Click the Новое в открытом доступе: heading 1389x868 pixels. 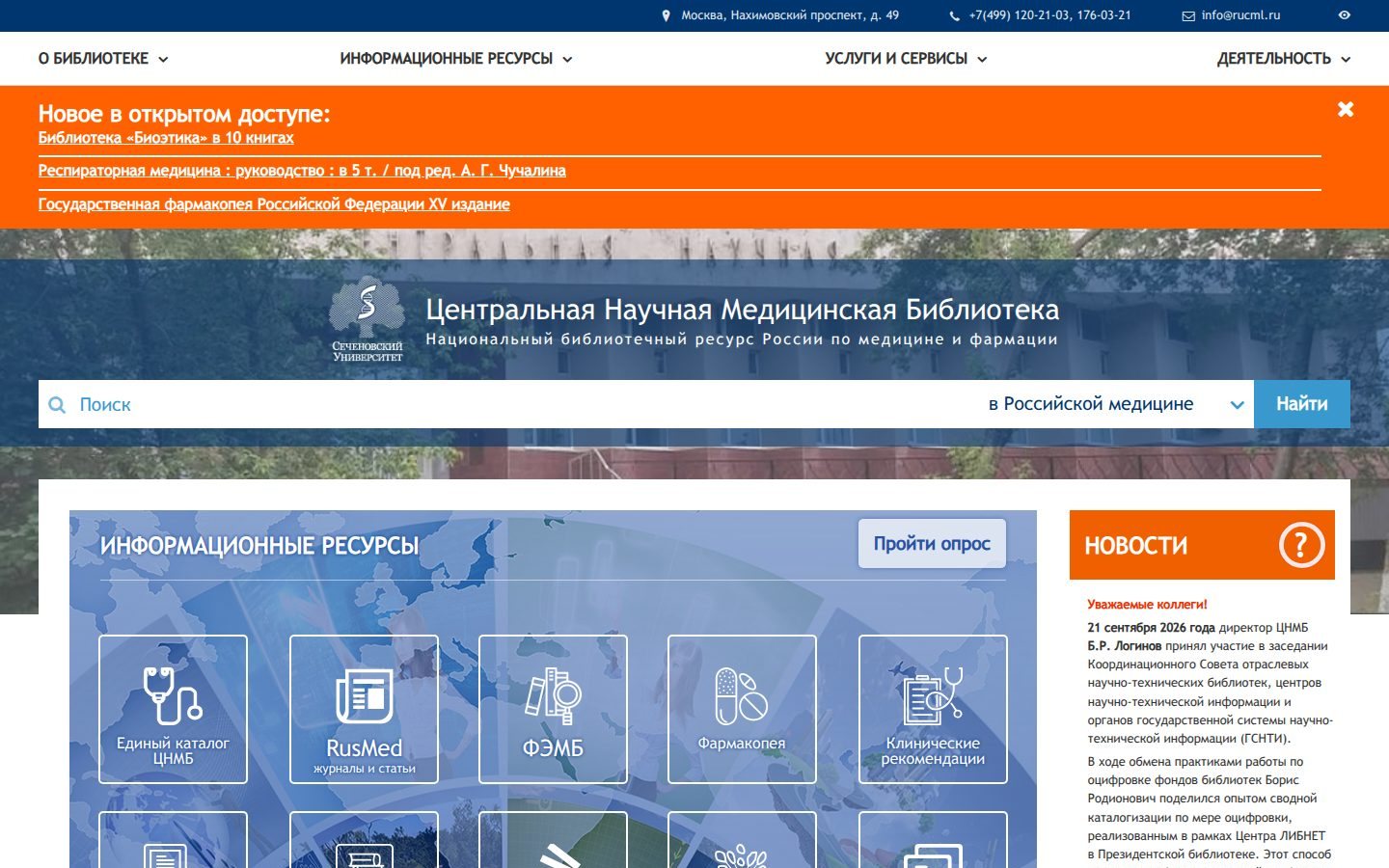coord(184,114)
